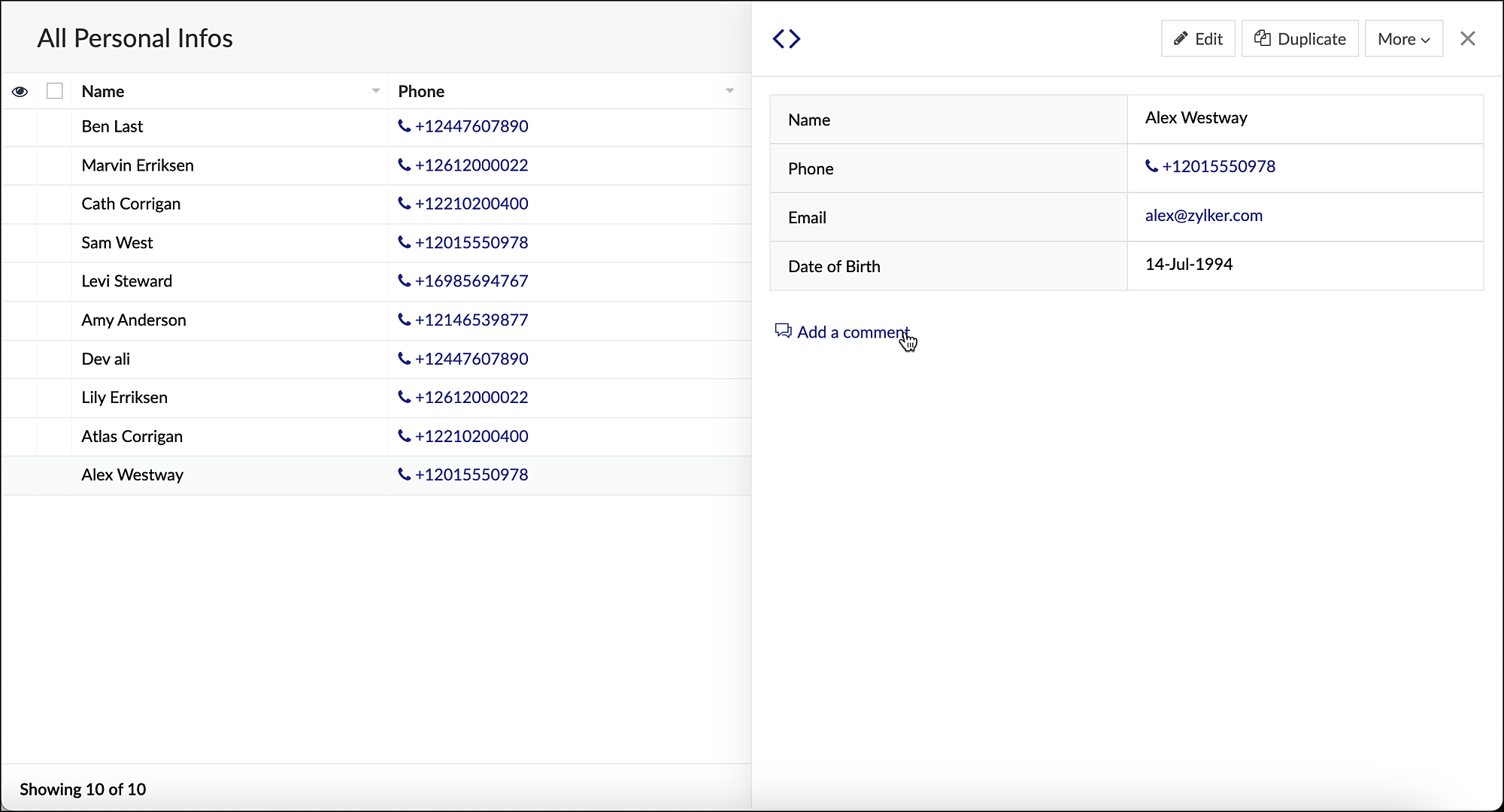Viewport: 1504px width, 812px height.
Task: Go to next record arrow
Action: 796,38
